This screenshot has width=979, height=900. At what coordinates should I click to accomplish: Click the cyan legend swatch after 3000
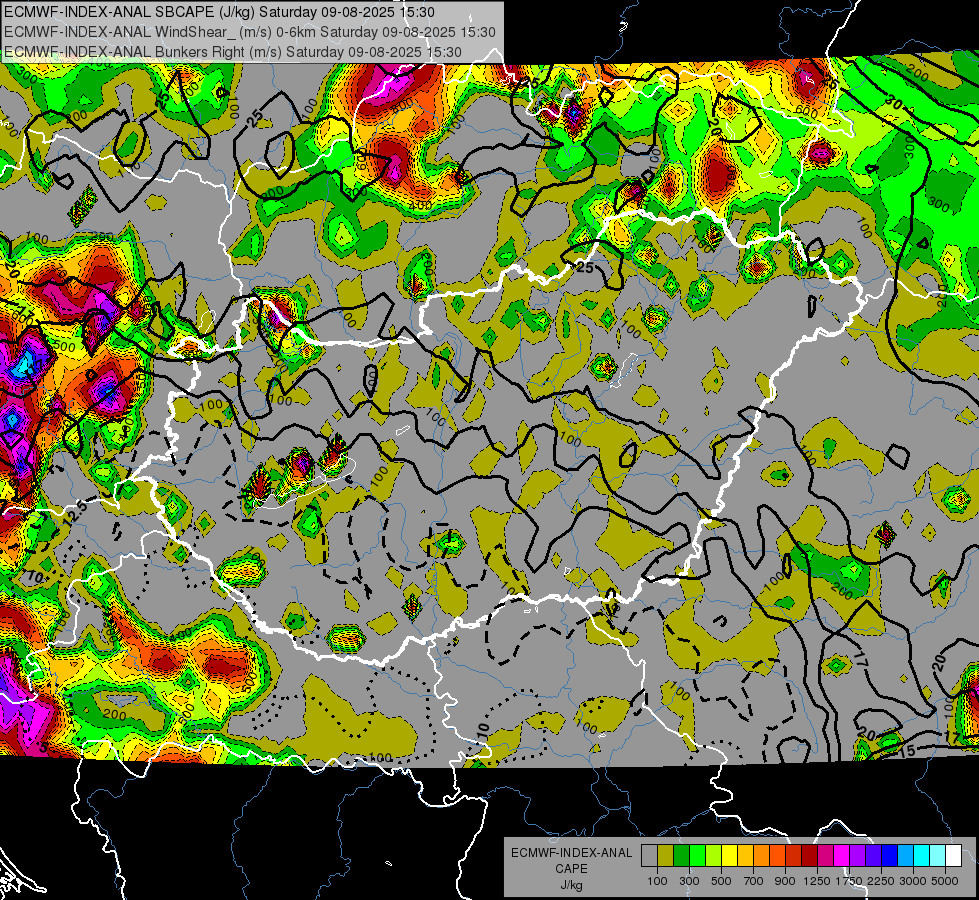coord(922,856)
